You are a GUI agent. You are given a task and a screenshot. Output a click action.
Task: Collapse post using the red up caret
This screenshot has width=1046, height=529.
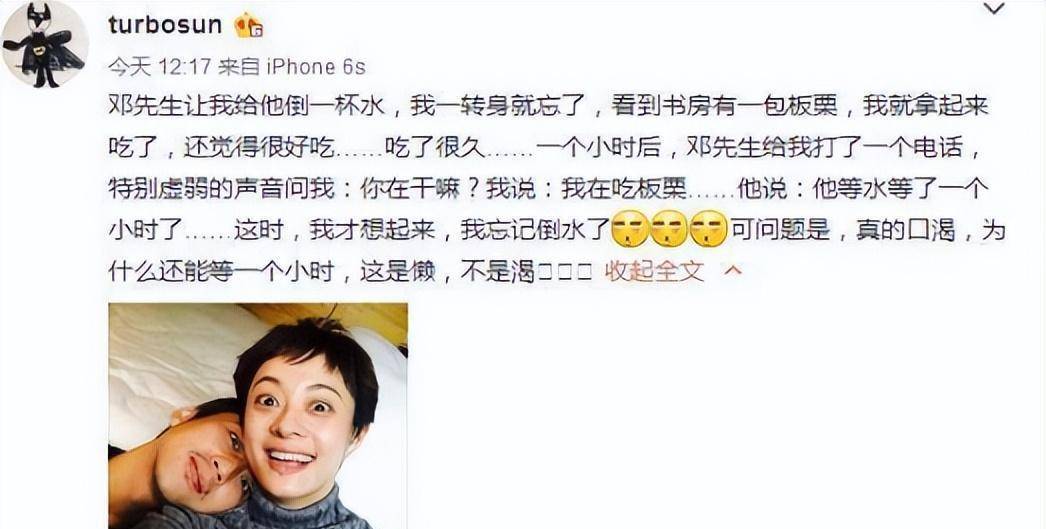[x=732, y=271]
